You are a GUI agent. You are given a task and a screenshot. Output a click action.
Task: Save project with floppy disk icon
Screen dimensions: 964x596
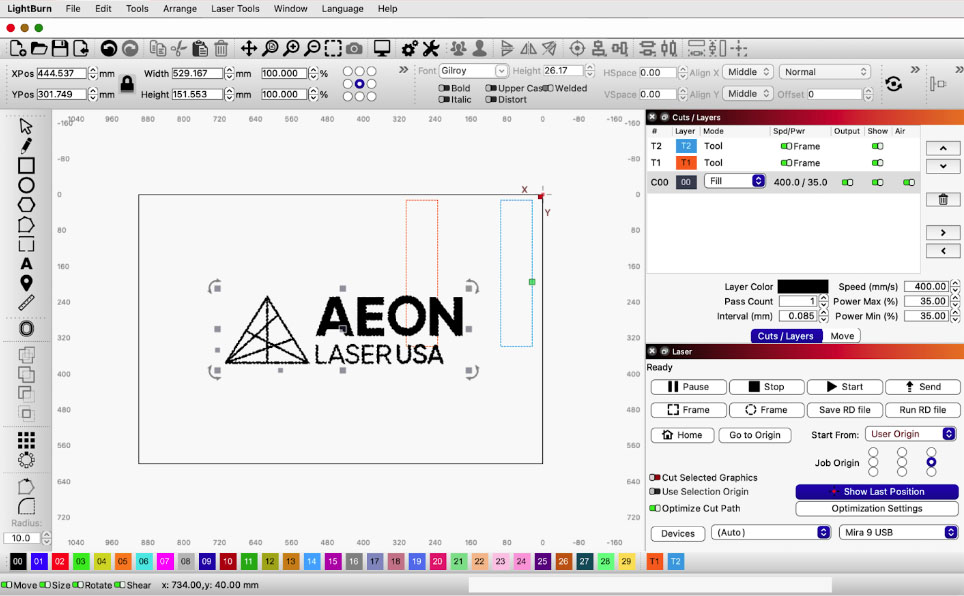click(60, 48)
